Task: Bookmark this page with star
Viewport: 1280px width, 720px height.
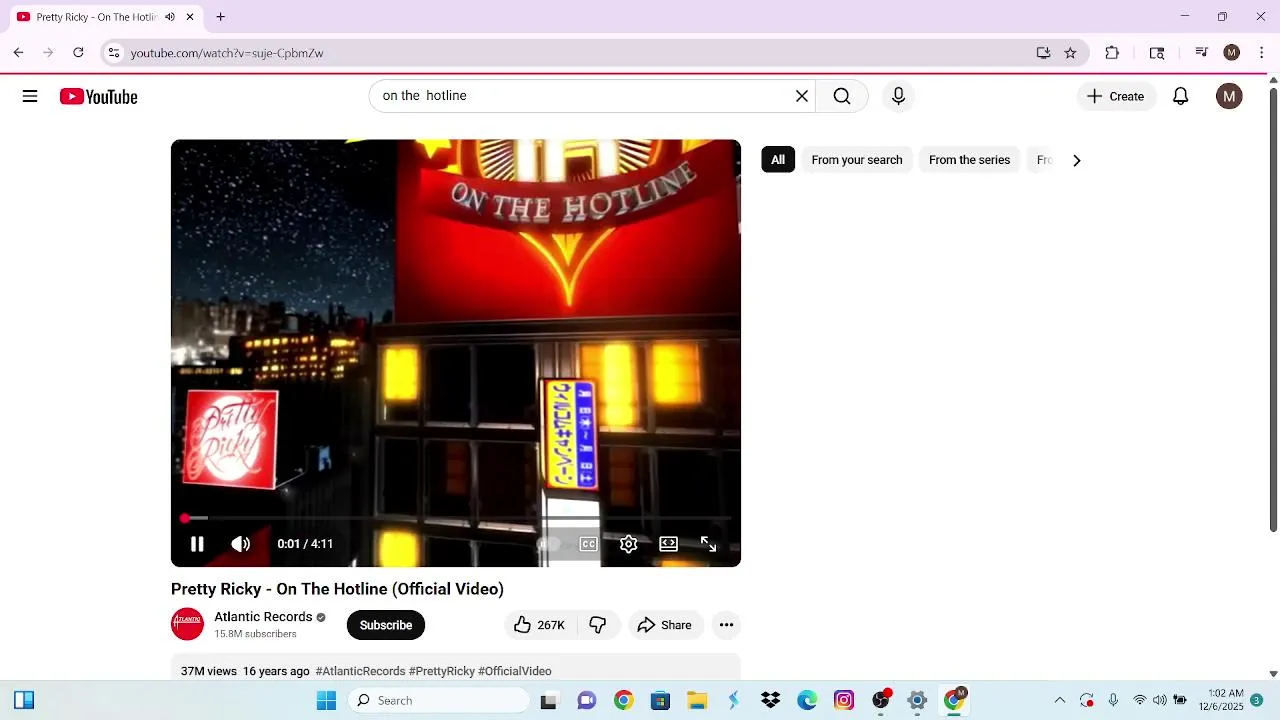Action: click(x=1070, y=53)
